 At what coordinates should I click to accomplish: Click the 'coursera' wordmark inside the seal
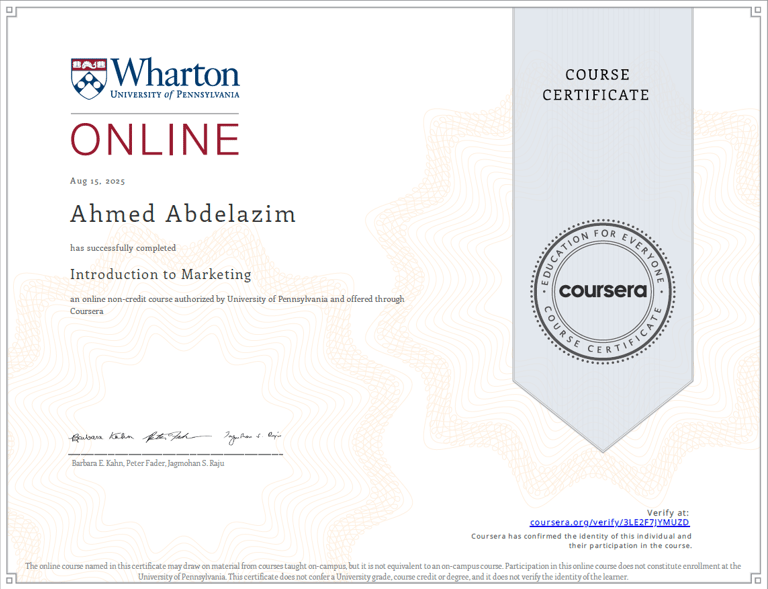tap(602, 291)
